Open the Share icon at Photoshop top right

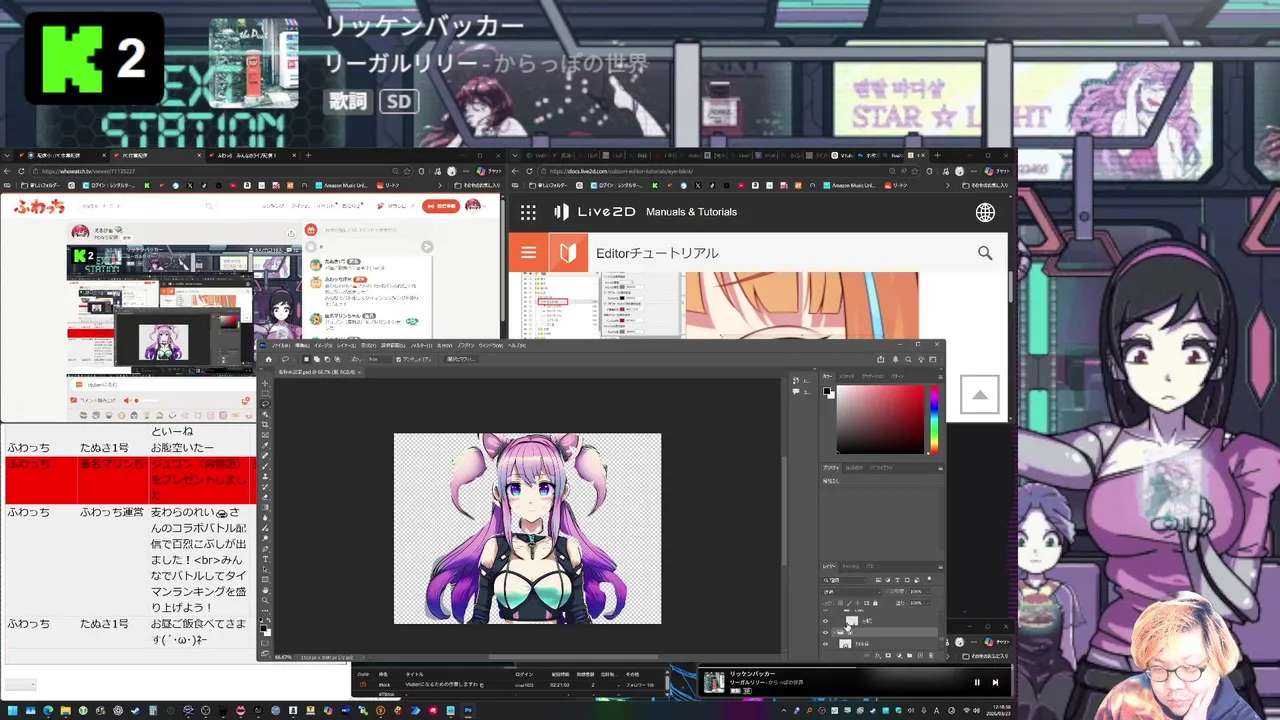coord(881,359)
